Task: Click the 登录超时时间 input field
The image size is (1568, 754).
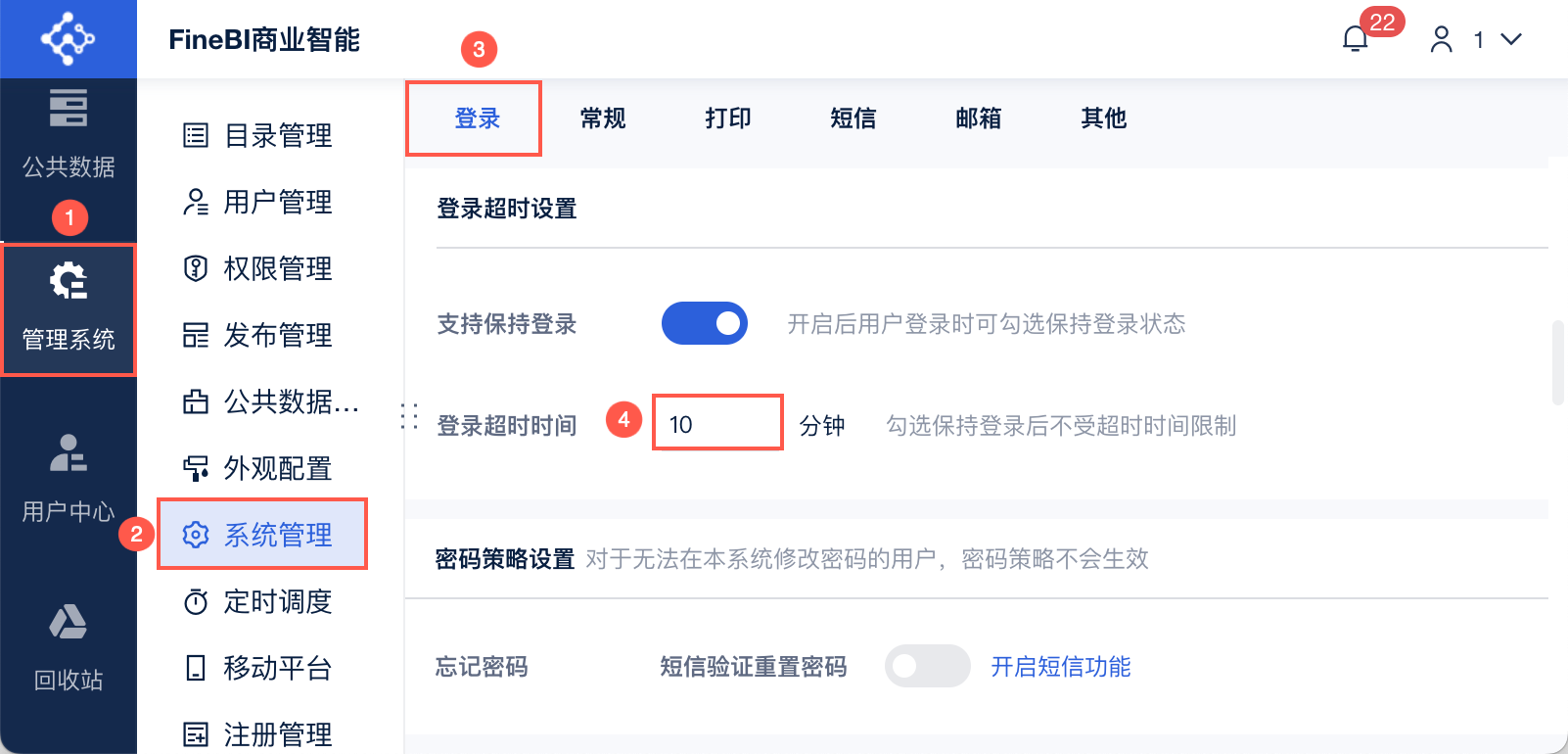Action: (x=717, y=423)
